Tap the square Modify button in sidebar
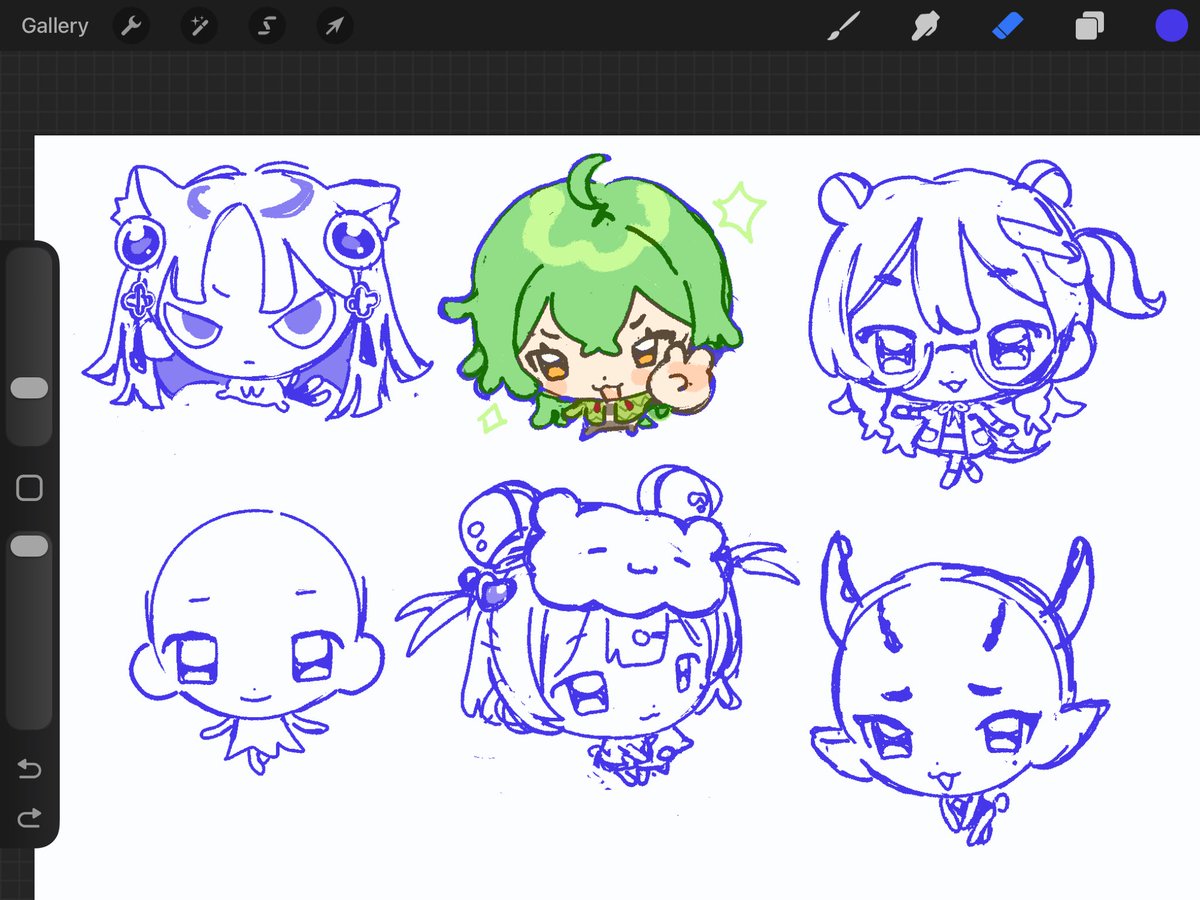 (x=30, y=488)
